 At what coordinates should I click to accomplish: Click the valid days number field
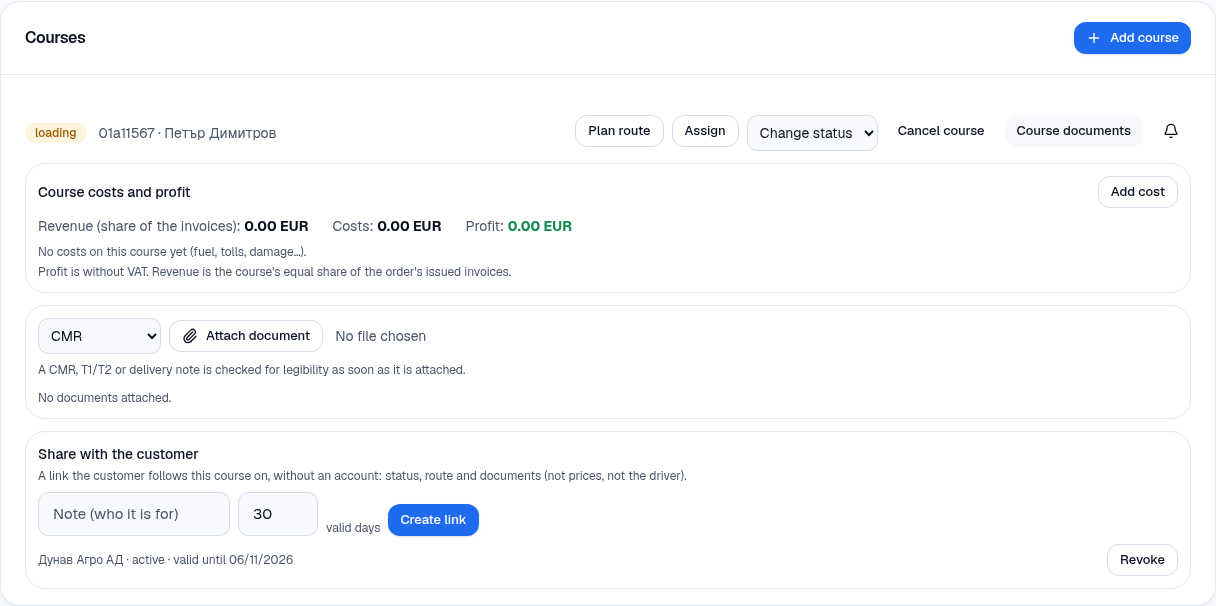click(x=278, y=514)
